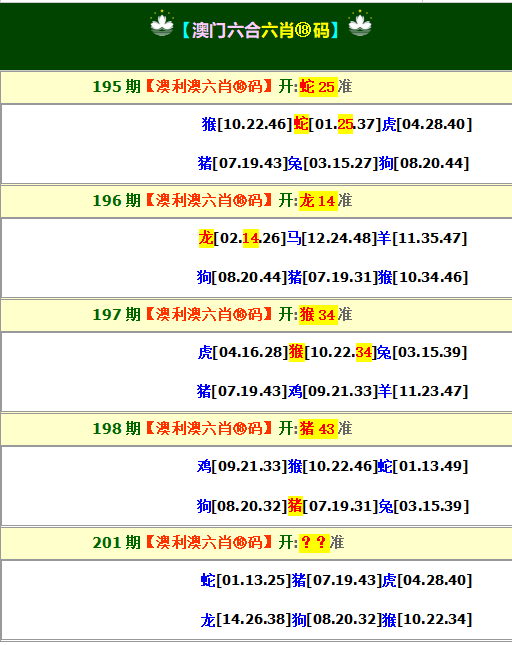The width and height of the screenshot is (512, 645).
Task: Click 猴[10.22.46] in the 195 period
Action: pyautogui.click(x=247, y=124)
